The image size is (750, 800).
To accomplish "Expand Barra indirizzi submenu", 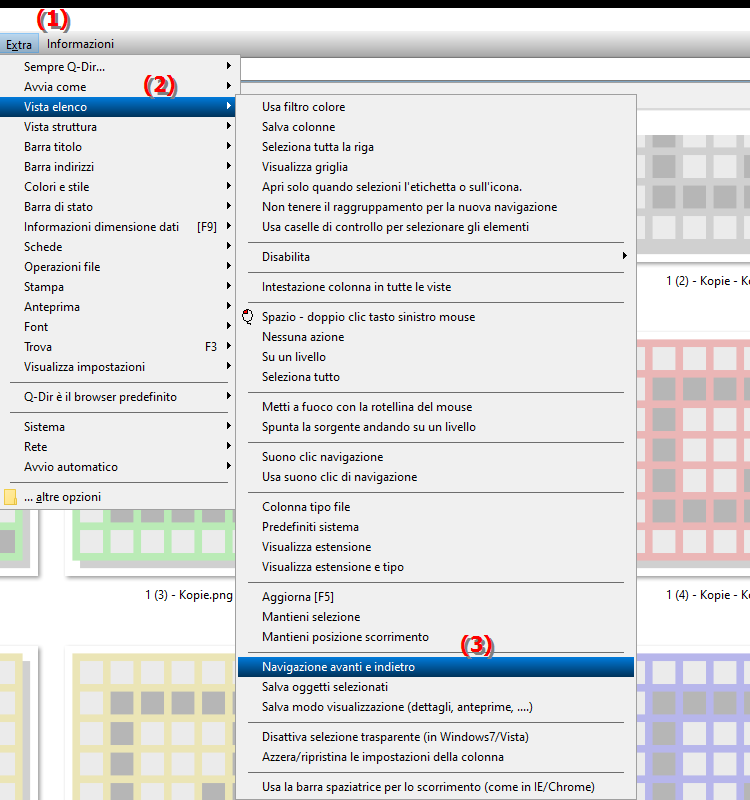I will (117, 167).
